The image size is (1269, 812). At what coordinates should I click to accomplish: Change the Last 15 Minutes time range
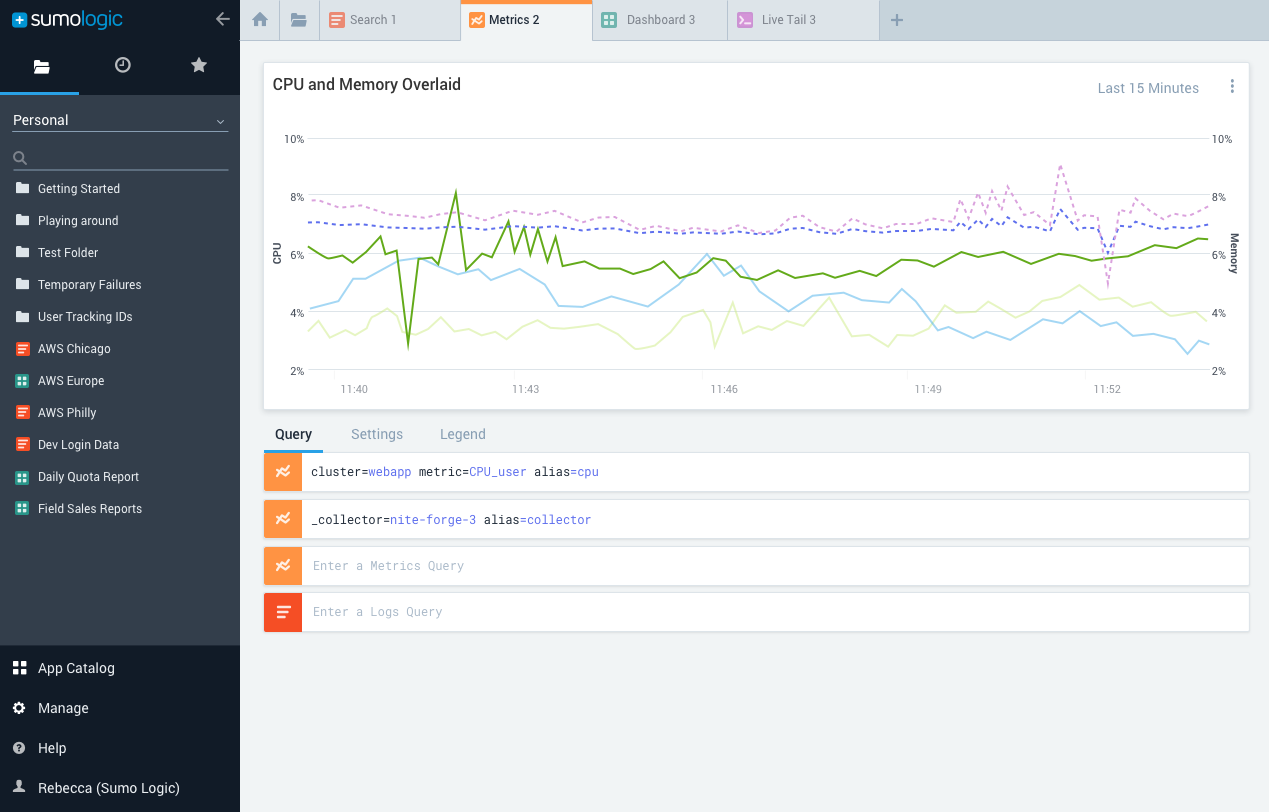click(1148, 88)
